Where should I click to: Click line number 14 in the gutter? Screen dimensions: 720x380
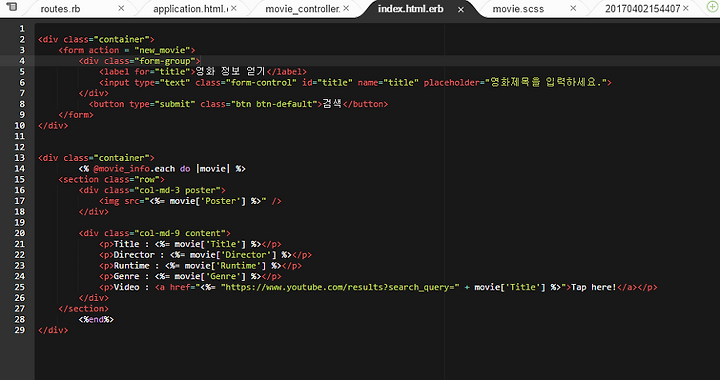[x=20, y=169]
